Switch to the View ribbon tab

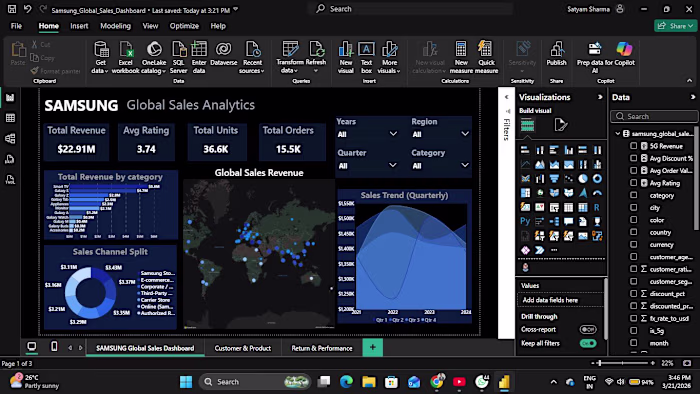150,26
